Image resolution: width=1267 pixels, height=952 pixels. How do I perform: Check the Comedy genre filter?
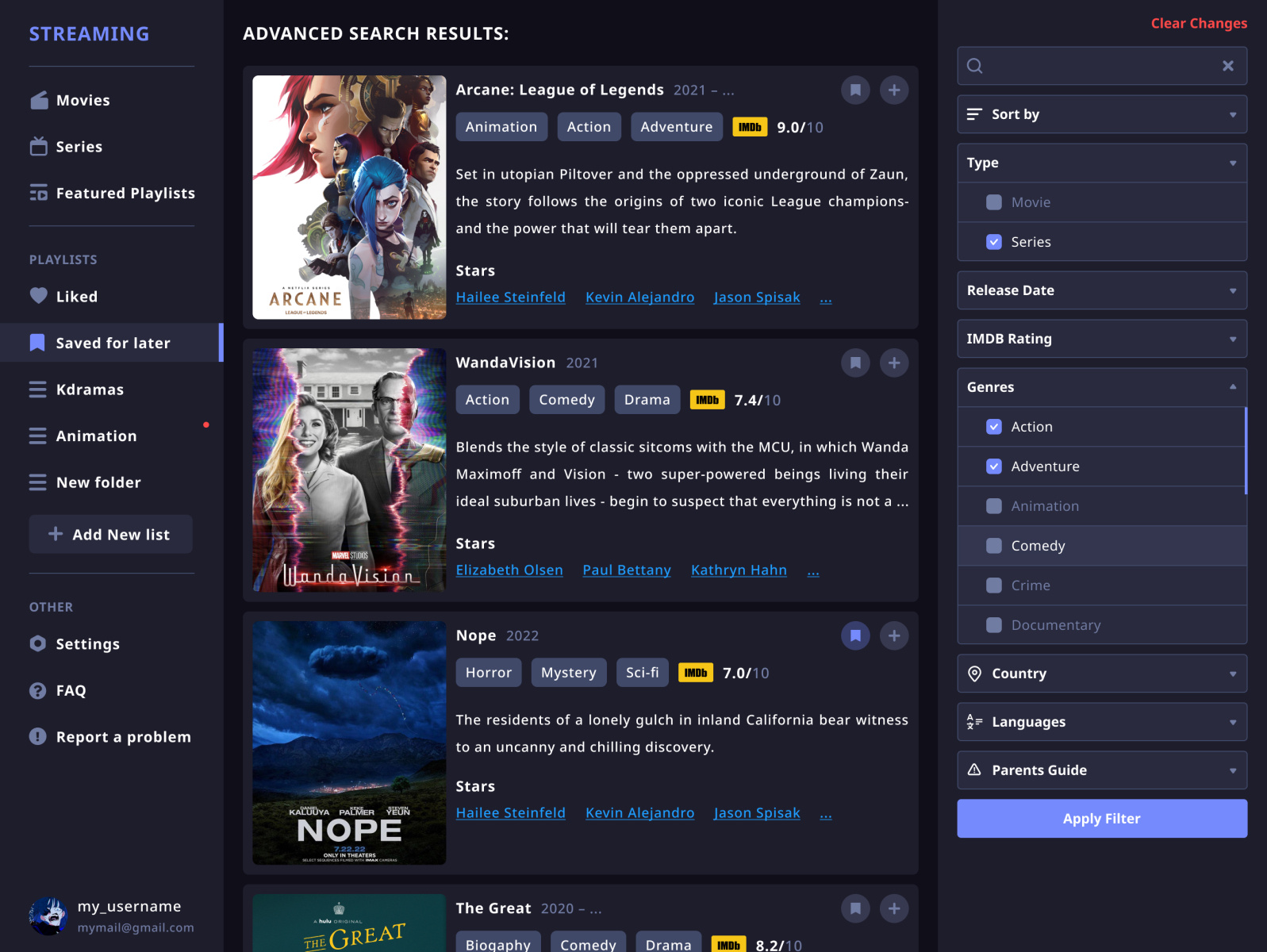pyautogui.click(x=994, y=546)
